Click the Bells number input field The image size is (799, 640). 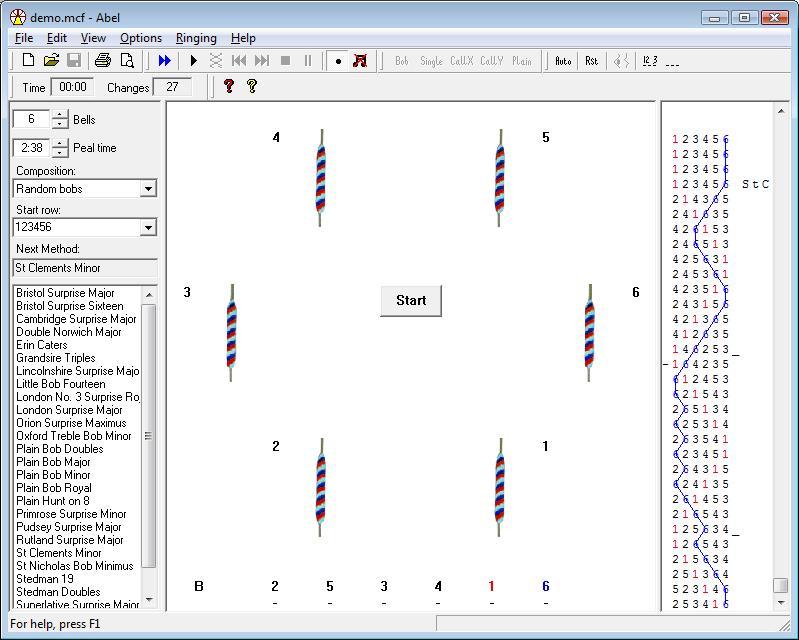[31, 119]
